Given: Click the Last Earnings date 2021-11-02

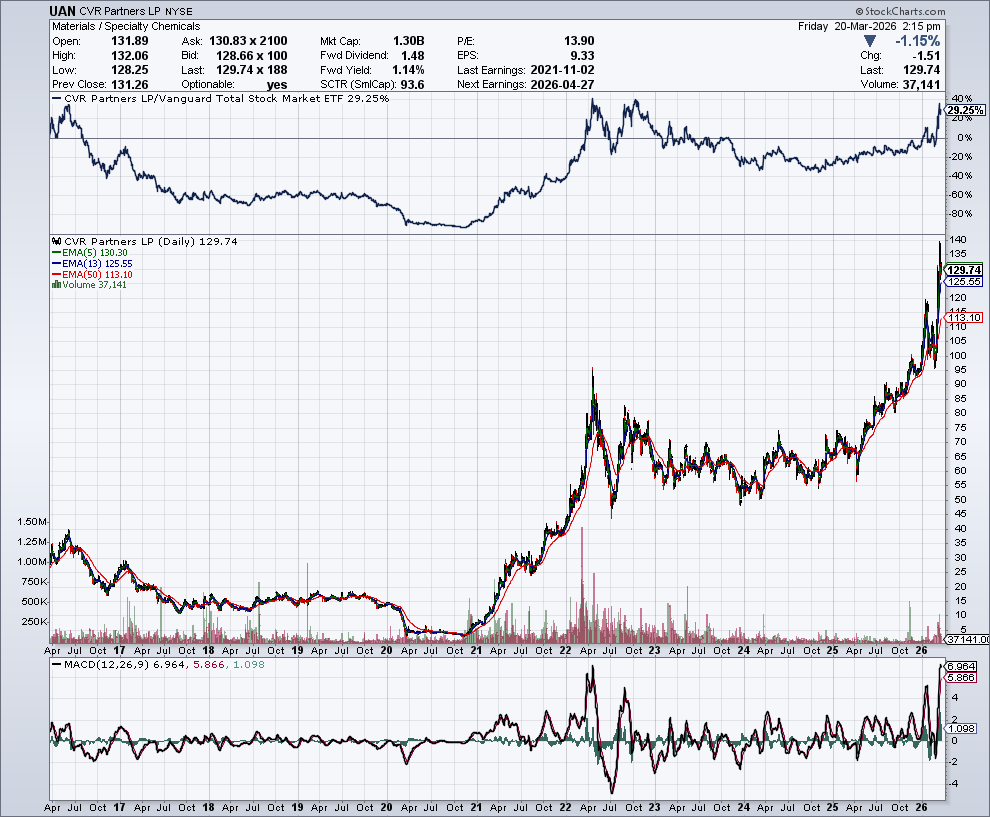Looking at the screenshot, I should point(562,70).
